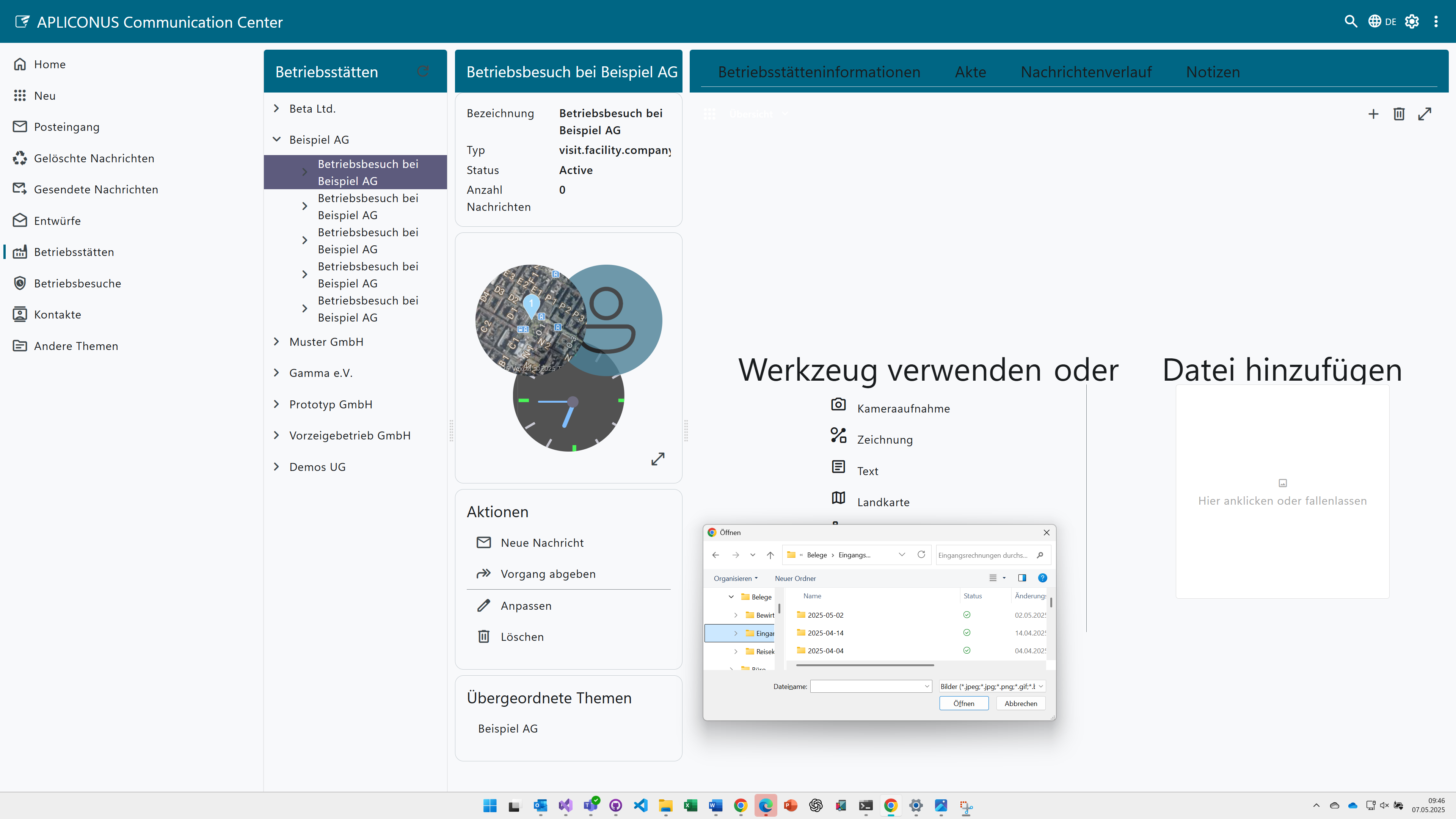The image size is (1456, 819).
Task: Open the Bilder file type dropdown
Action: pyautogui.click(x=992, y=686)
